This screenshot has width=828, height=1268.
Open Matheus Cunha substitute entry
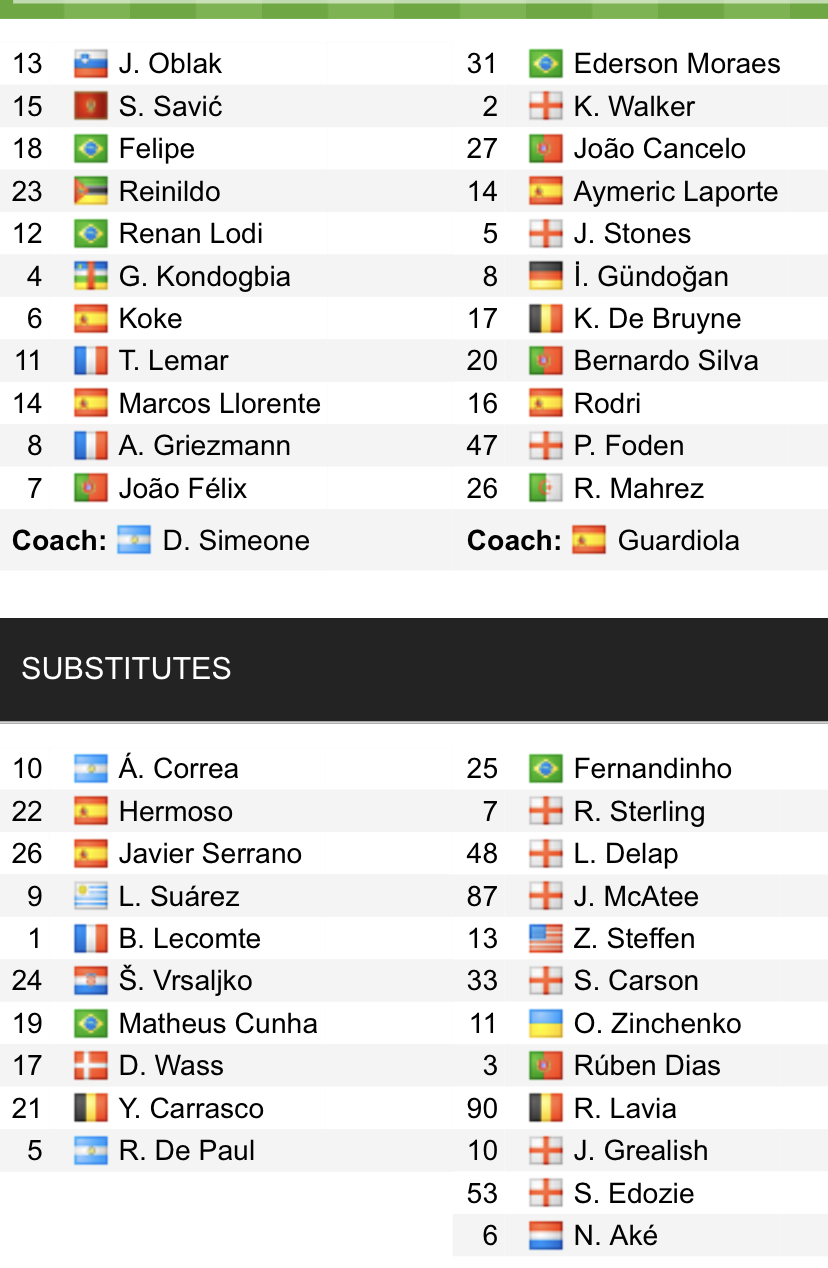click(x=217, y=1023)
